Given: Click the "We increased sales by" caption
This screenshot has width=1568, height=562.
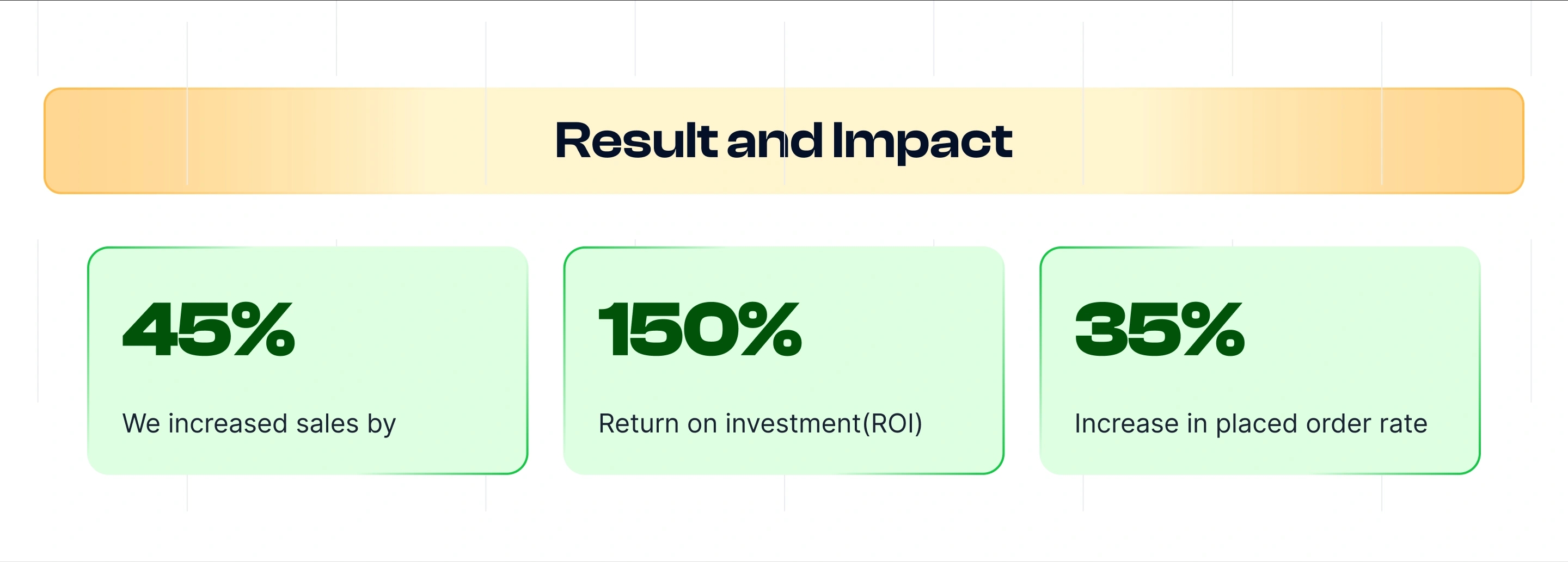Looking at the screenshot, I should click(259, 424).
